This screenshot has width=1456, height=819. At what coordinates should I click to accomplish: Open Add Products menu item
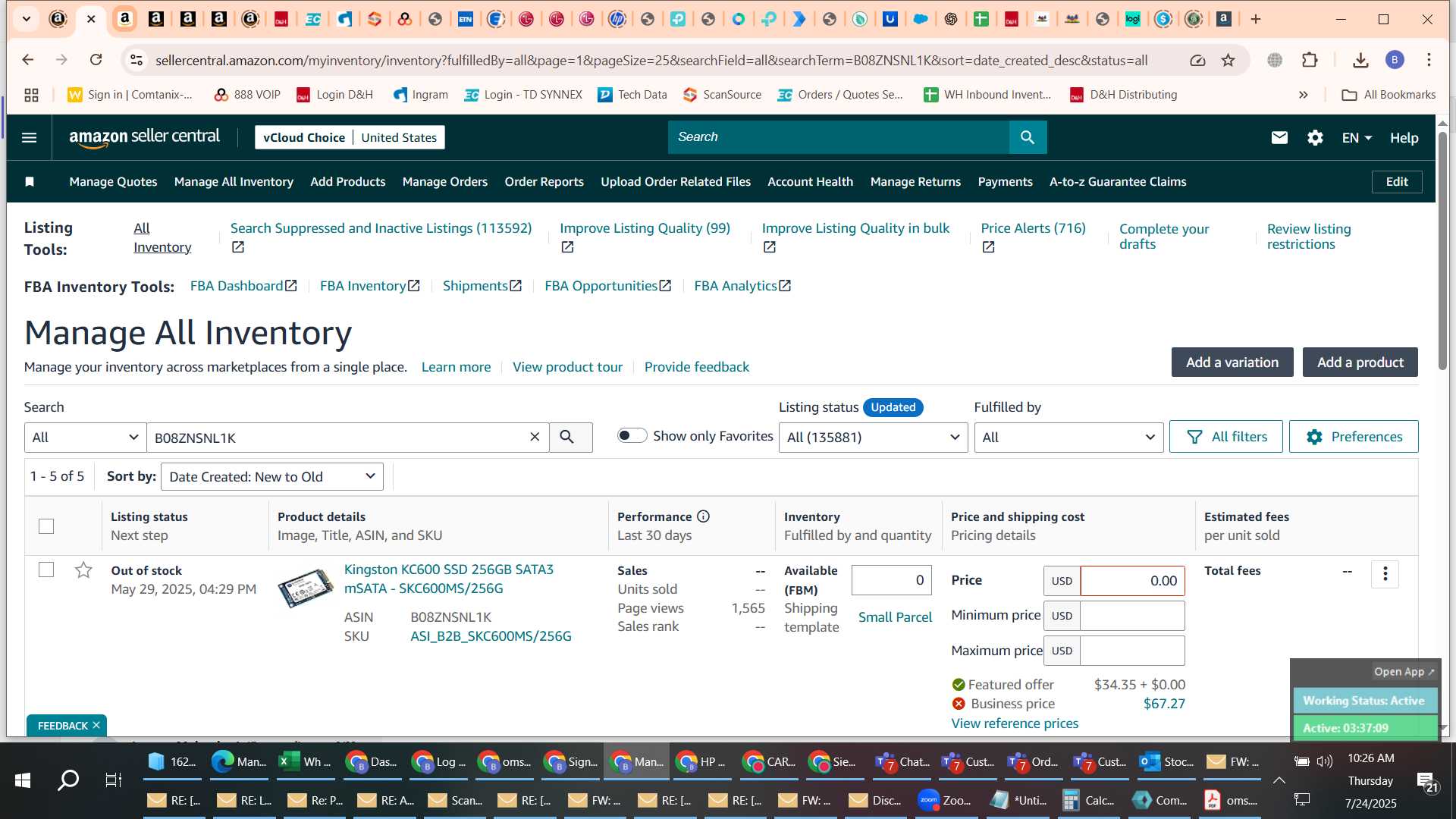pos(347,181)
